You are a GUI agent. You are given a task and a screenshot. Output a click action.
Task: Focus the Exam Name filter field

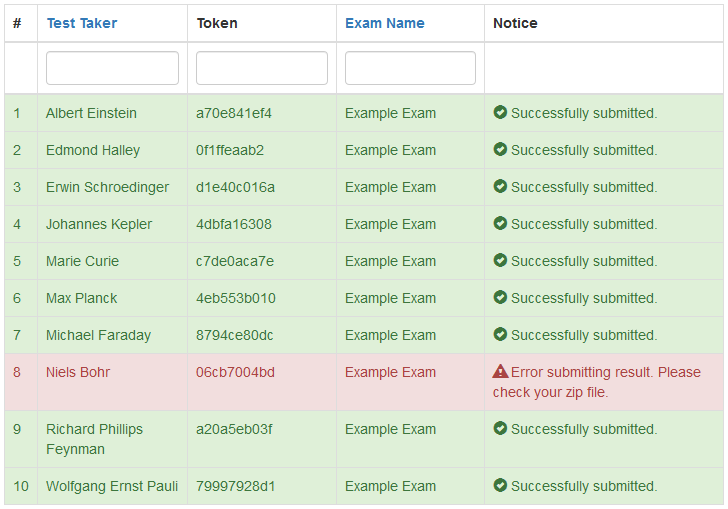[x=410, y=68]
